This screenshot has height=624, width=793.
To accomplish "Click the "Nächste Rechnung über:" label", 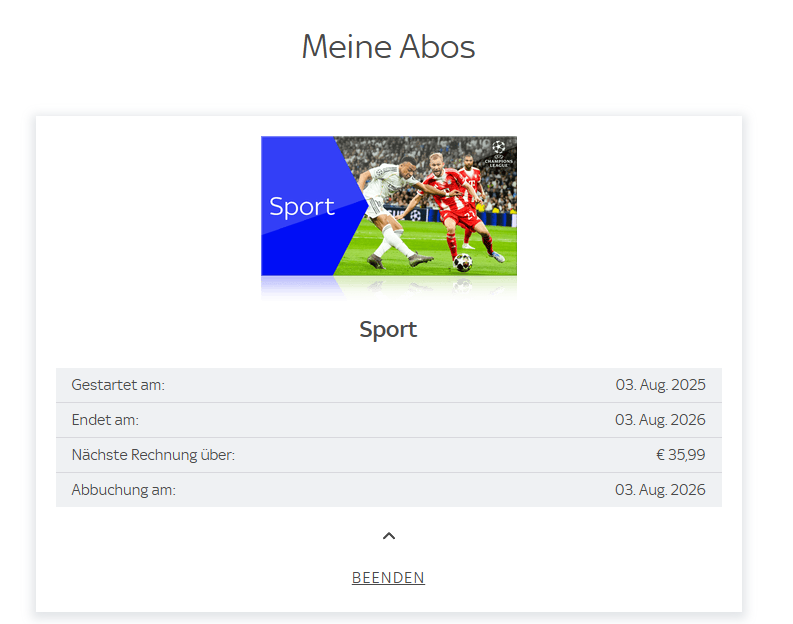I will point(153,455).
